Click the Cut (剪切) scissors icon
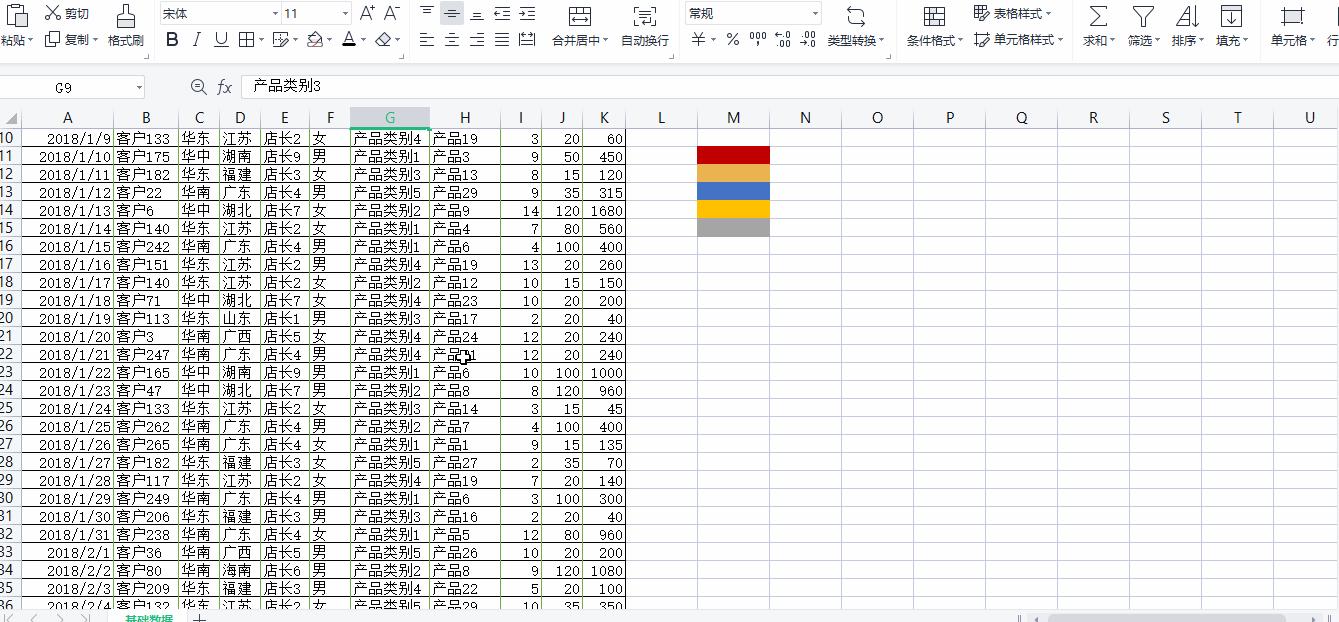The height and width of the screenshot is (622, 1339). coord(52,13)
